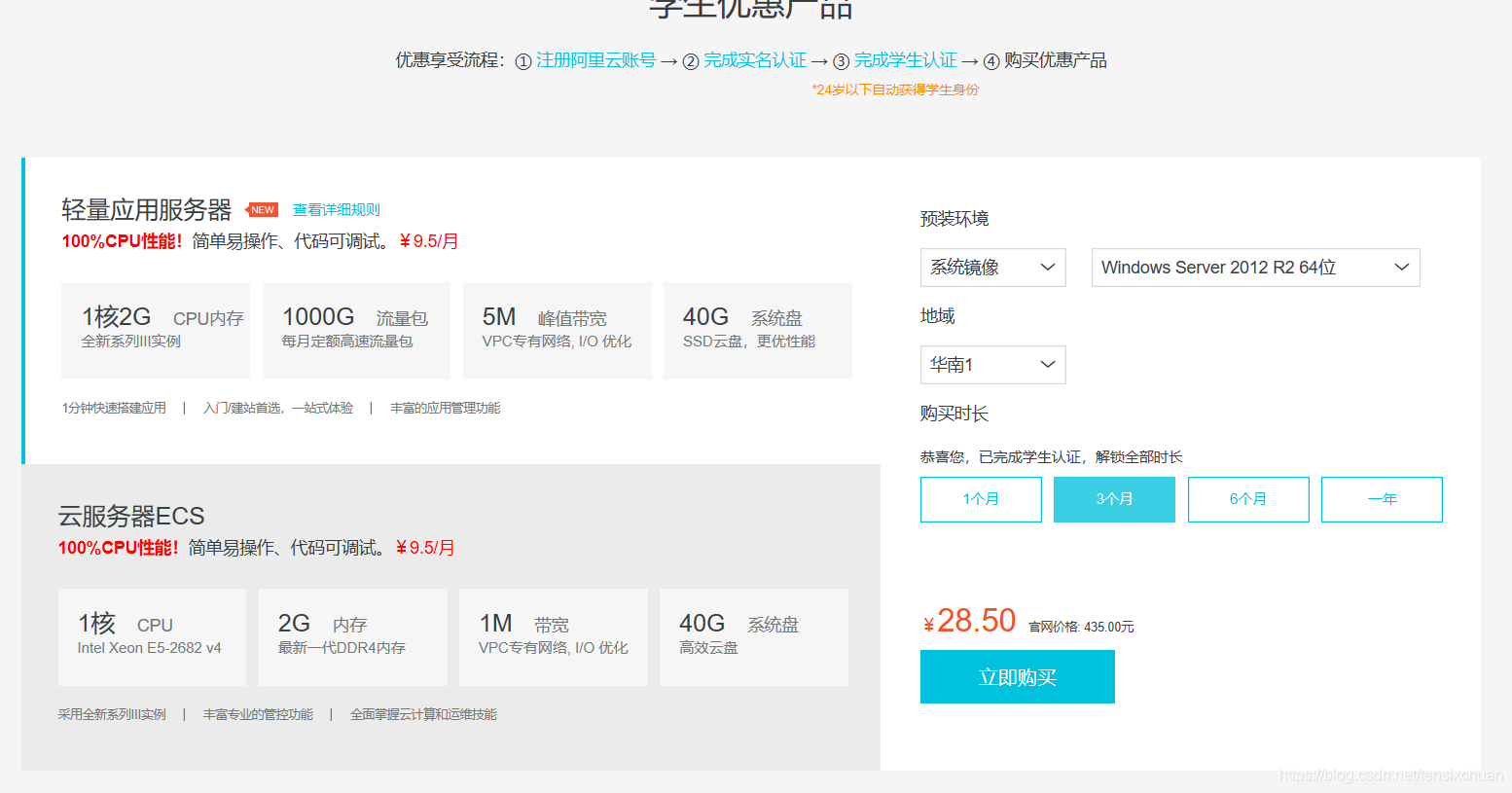Select the 3个月 purchase duration
The width and height of the screenshot is (1512, 793).
pyautogui.click(x=1114, y=499)
